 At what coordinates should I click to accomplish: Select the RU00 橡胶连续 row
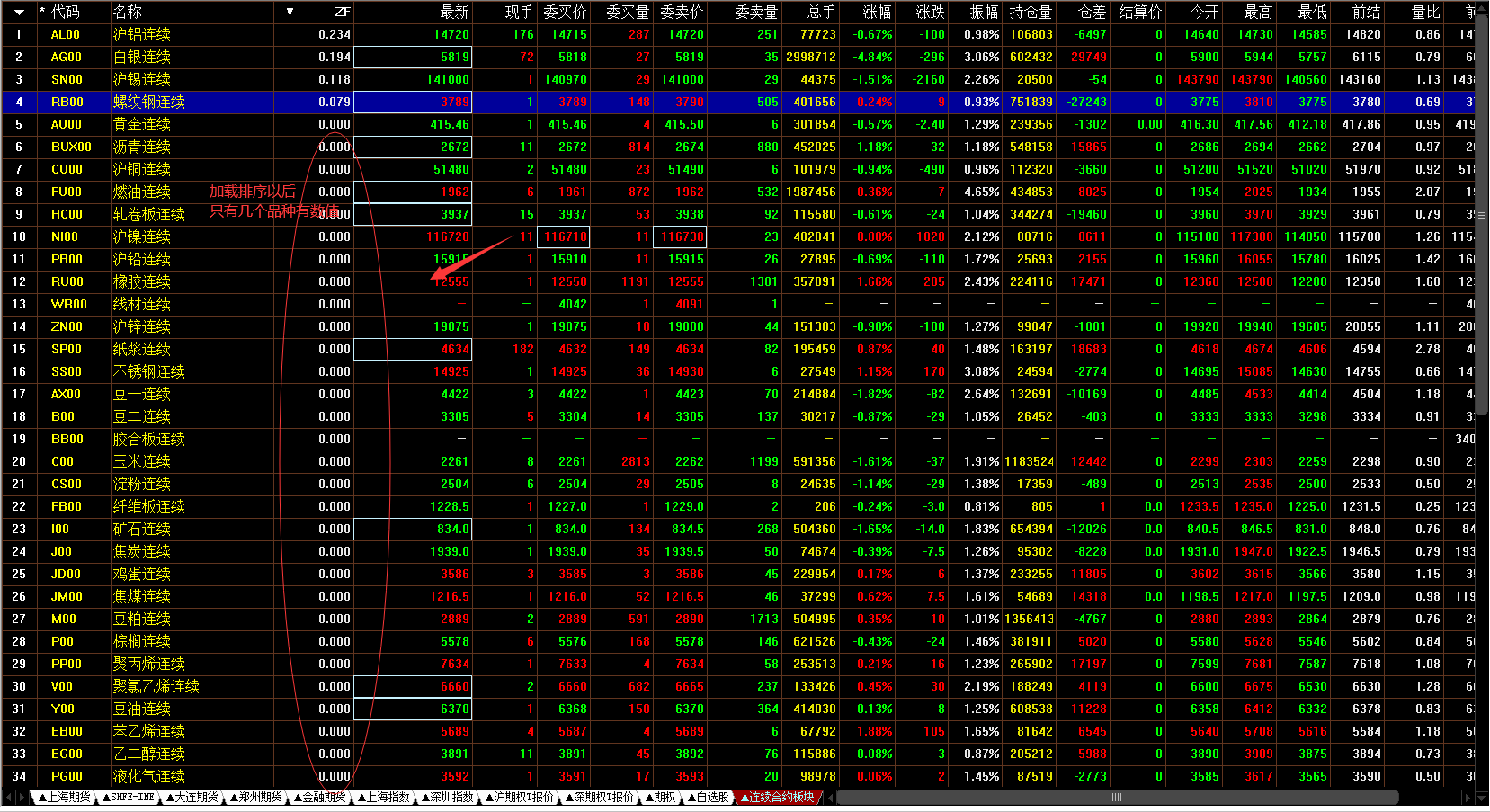pos(738,281)
